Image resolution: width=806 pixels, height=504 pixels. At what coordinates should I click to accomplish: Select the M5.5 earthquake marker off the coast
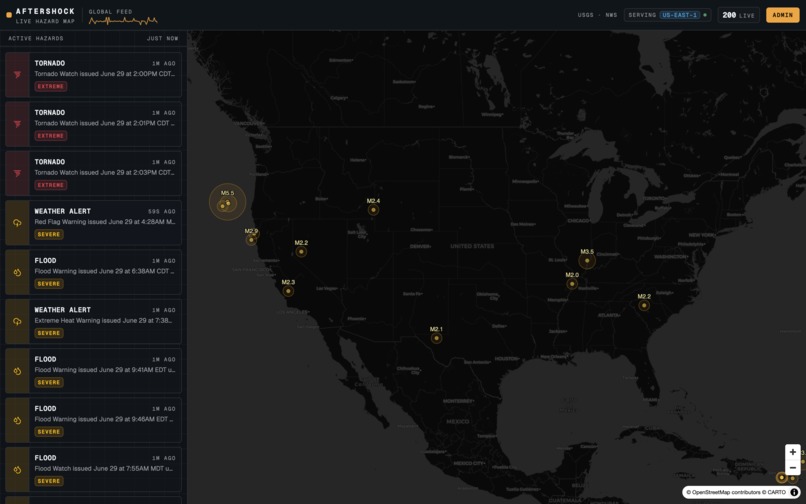tap(228, 203)
